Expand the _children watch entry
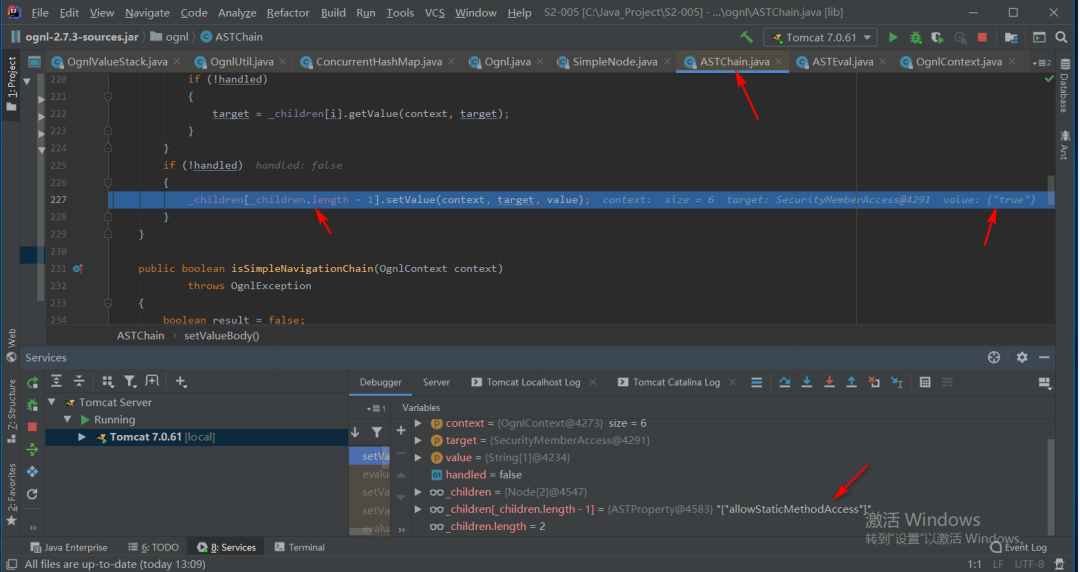 [418, 492]
